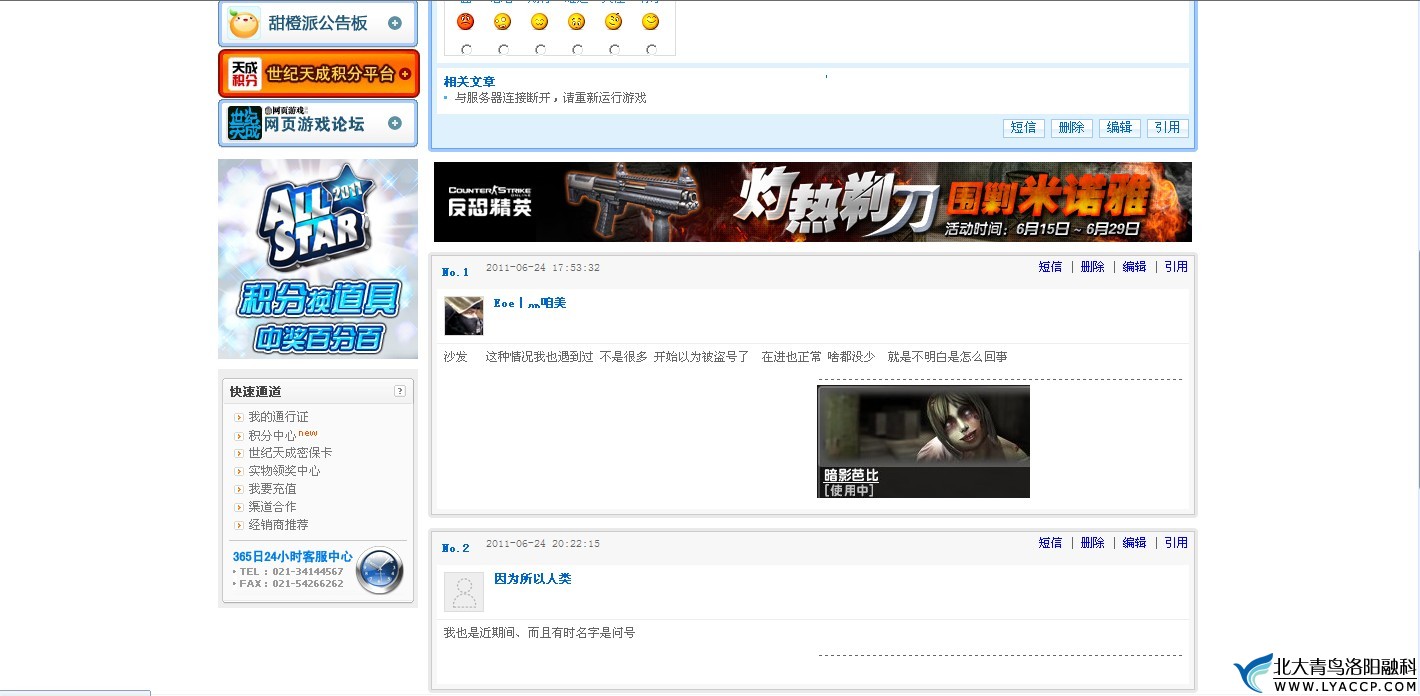Click 删除 link on reply No.2

[1092, 543]
